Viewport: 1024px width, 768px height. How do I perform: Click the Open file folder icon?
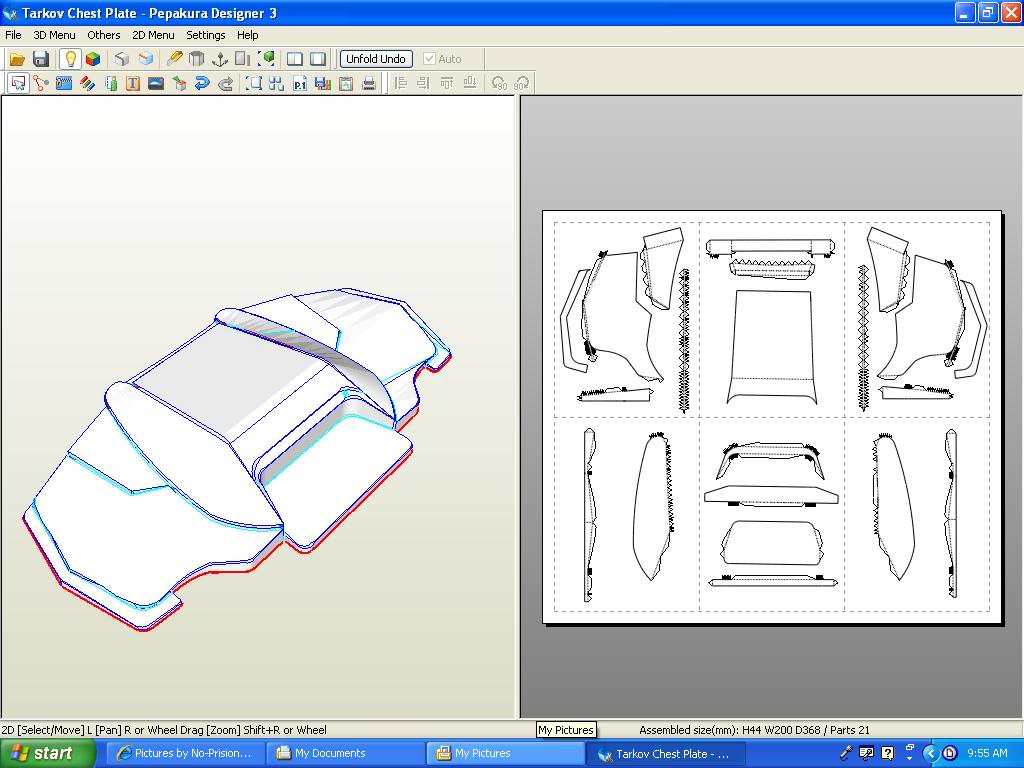[x=17, y=59]
